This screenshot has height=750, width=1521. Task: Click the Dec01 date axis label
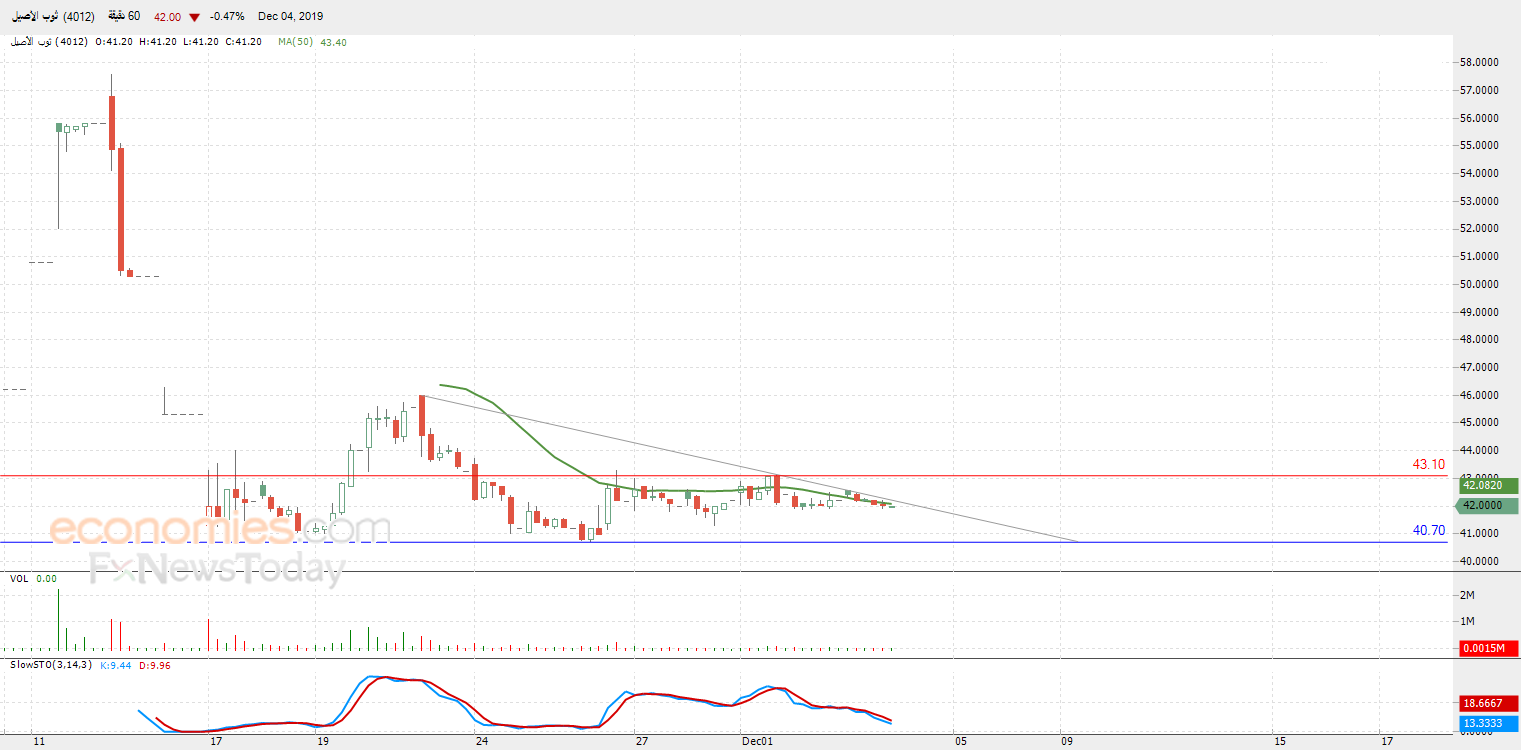(x=758, y=742)
